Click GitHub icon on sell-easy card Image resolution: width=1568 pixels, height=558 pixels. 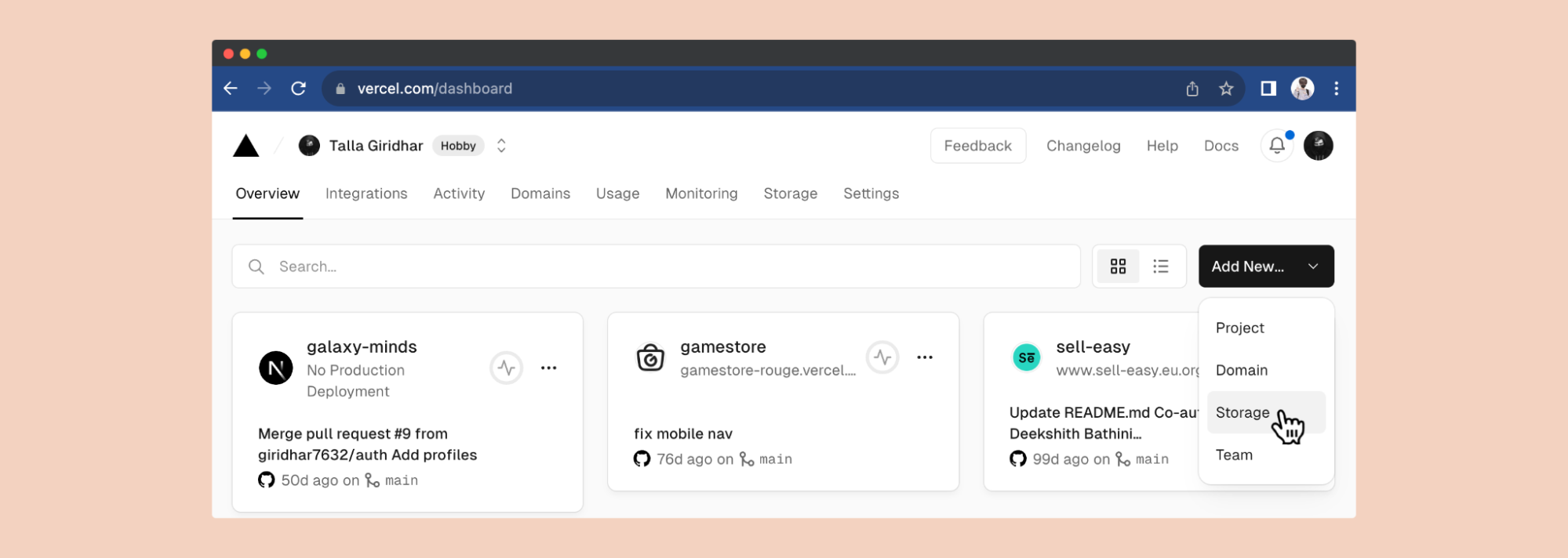click(x=1018, y=458)
